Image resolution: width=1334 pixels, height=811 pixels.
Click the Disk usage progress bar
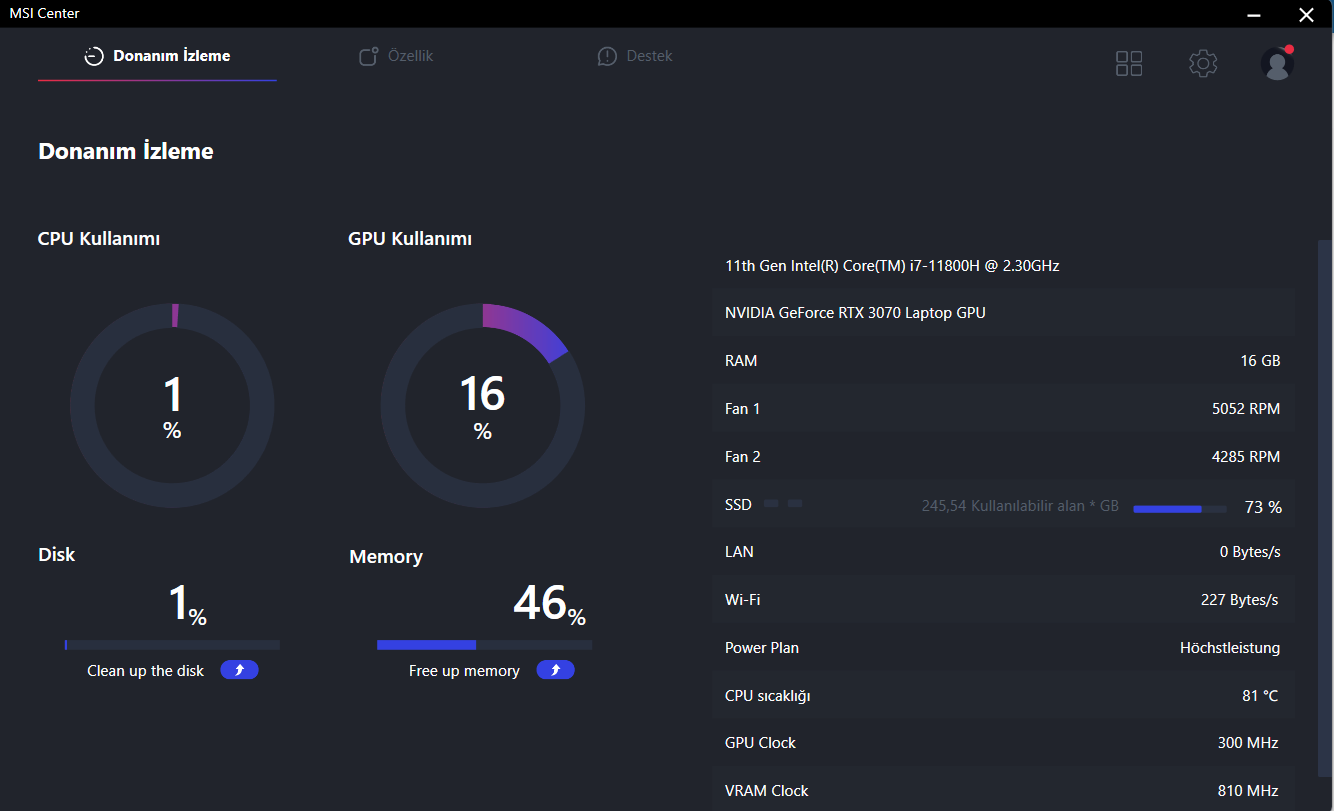[172, 645]
